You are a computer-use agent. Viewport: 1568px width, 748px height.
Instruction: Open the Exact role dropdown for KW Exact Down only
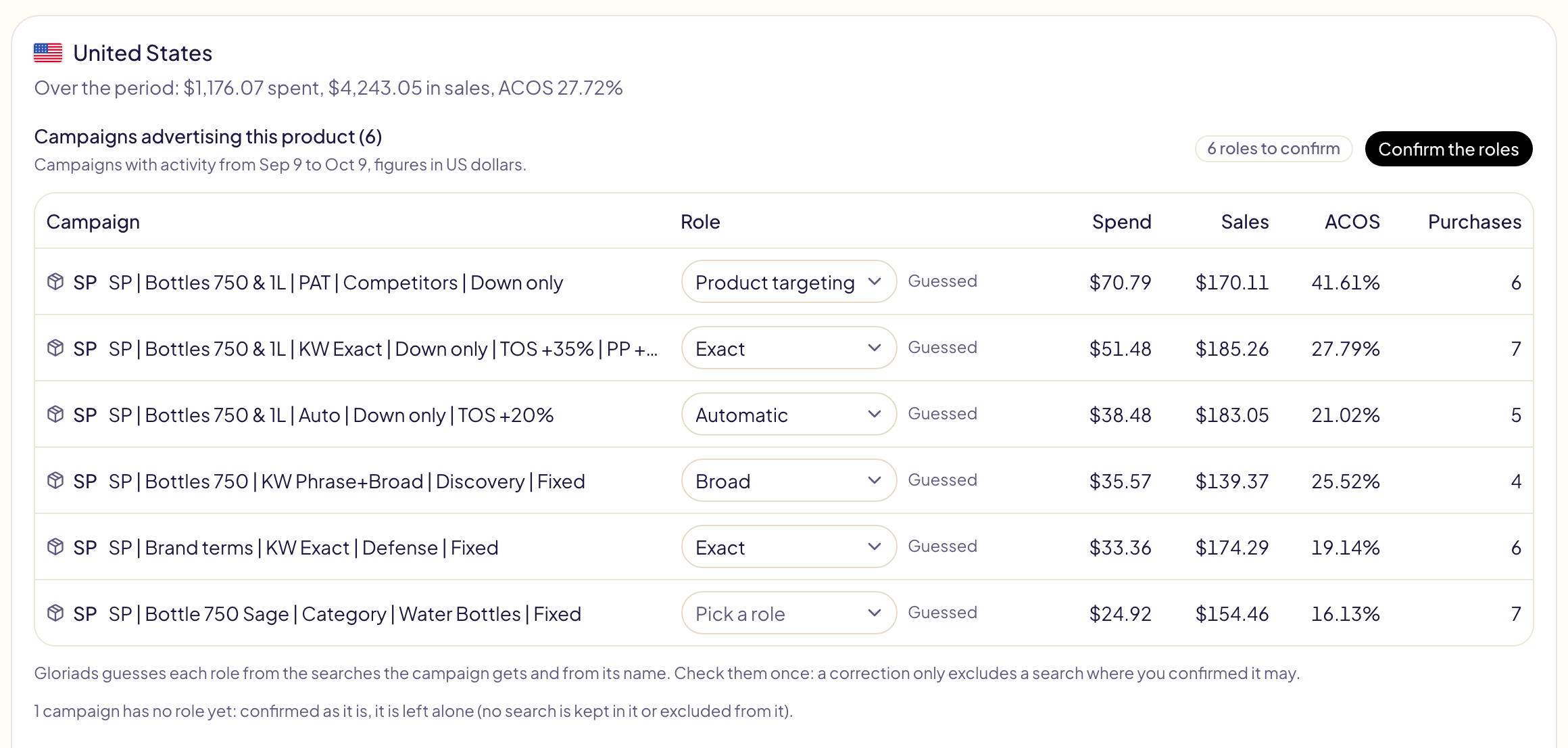789,348
